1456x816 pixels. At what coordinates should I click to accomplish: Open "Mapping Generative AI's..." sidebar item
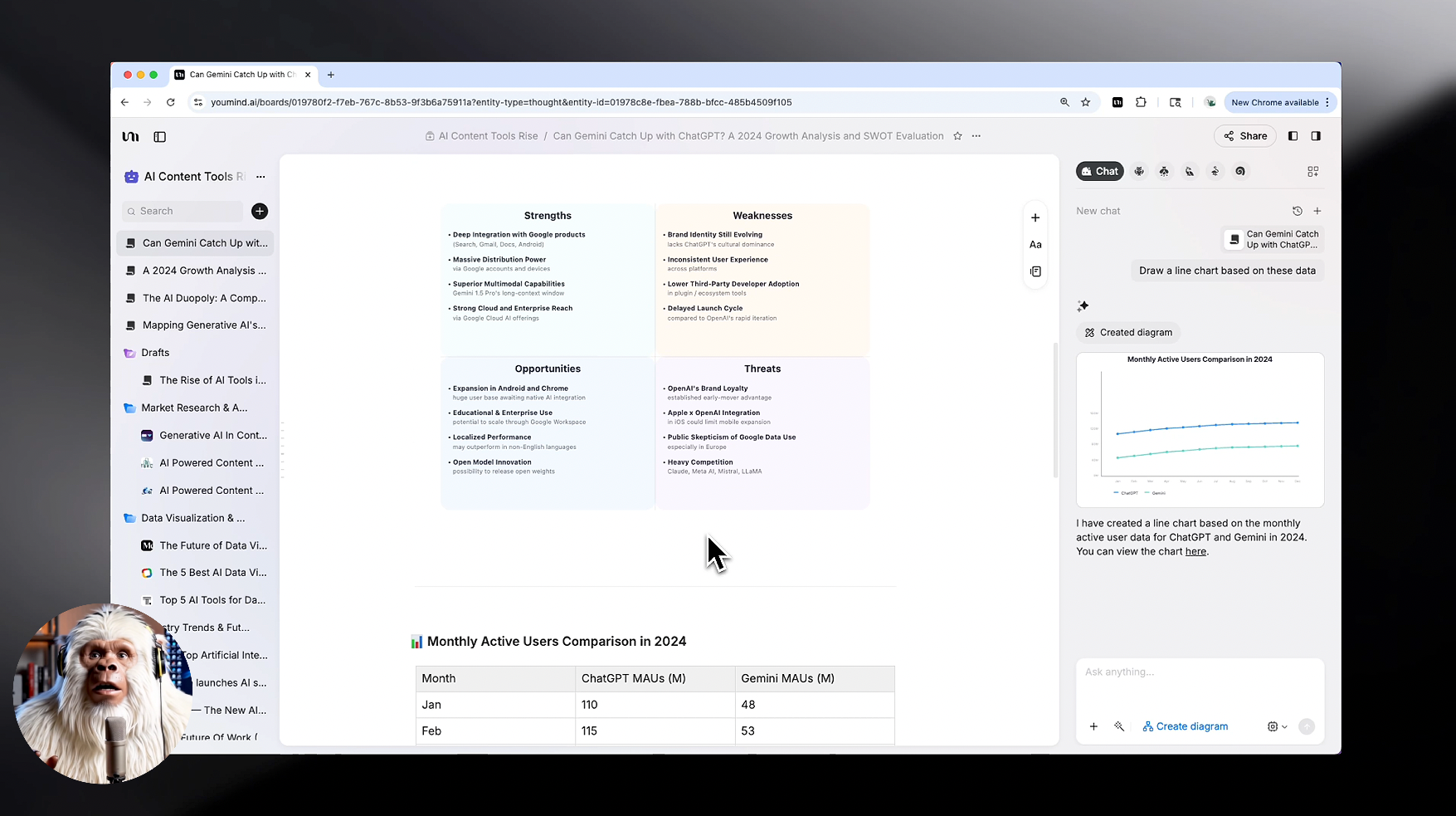pos(196,325)
